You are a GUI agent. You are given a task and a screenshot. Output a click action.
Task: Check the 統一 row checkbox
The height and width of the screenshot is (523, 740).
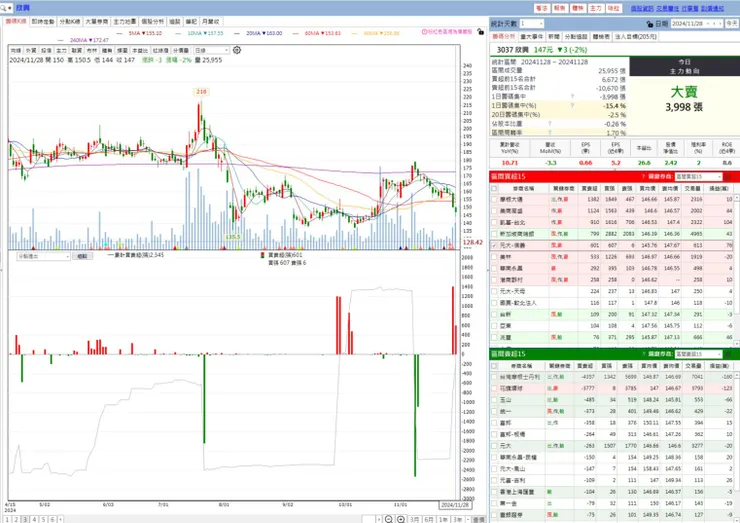(494, 412)
